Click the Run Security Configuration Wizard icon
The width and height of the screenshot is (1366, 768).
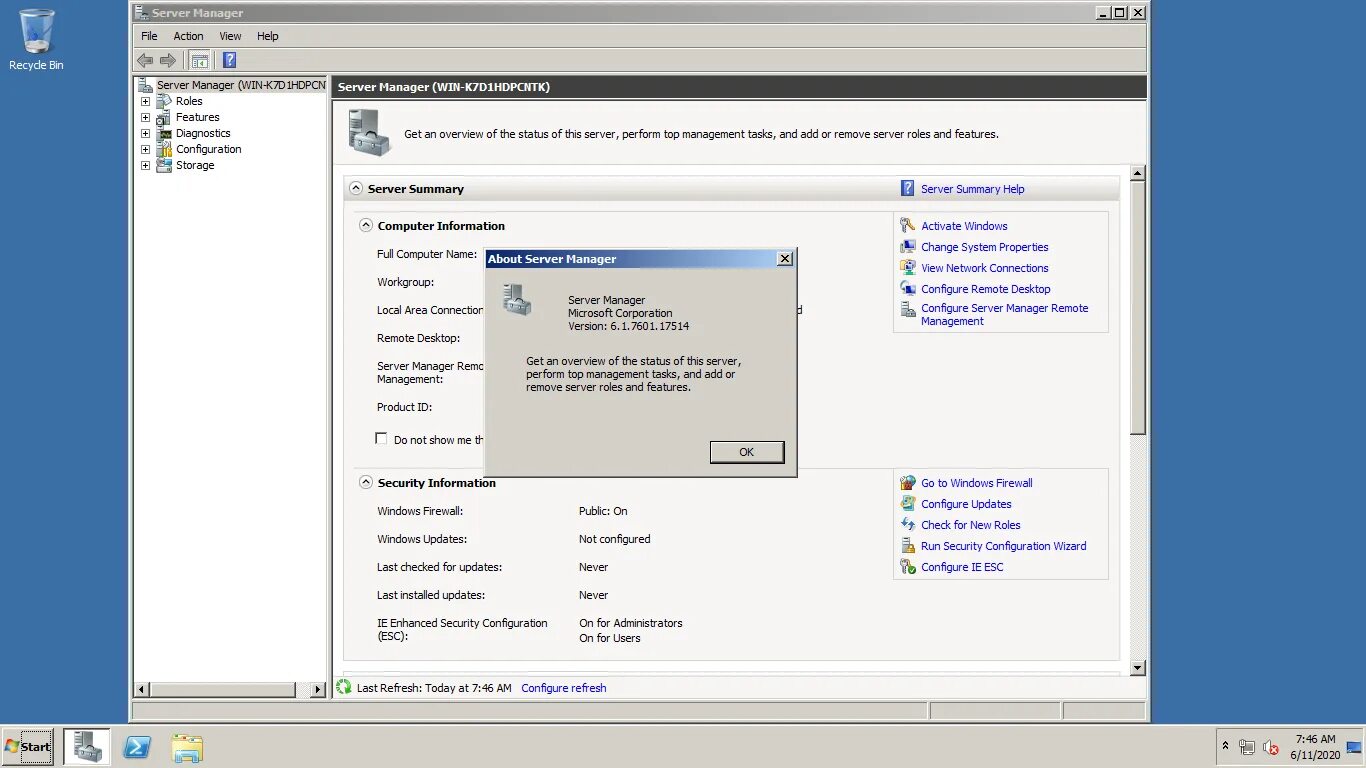(907, 546)
